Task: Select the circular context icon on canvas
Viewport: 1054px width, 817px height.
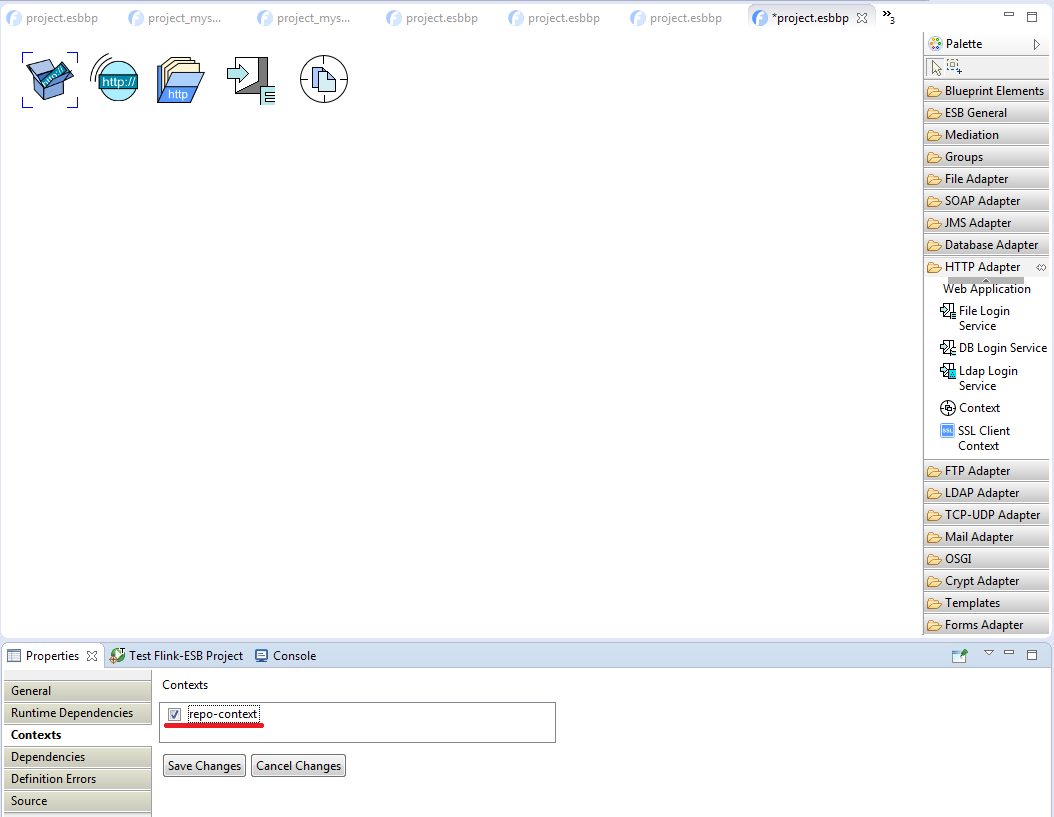Action: (x=324, y=79)
